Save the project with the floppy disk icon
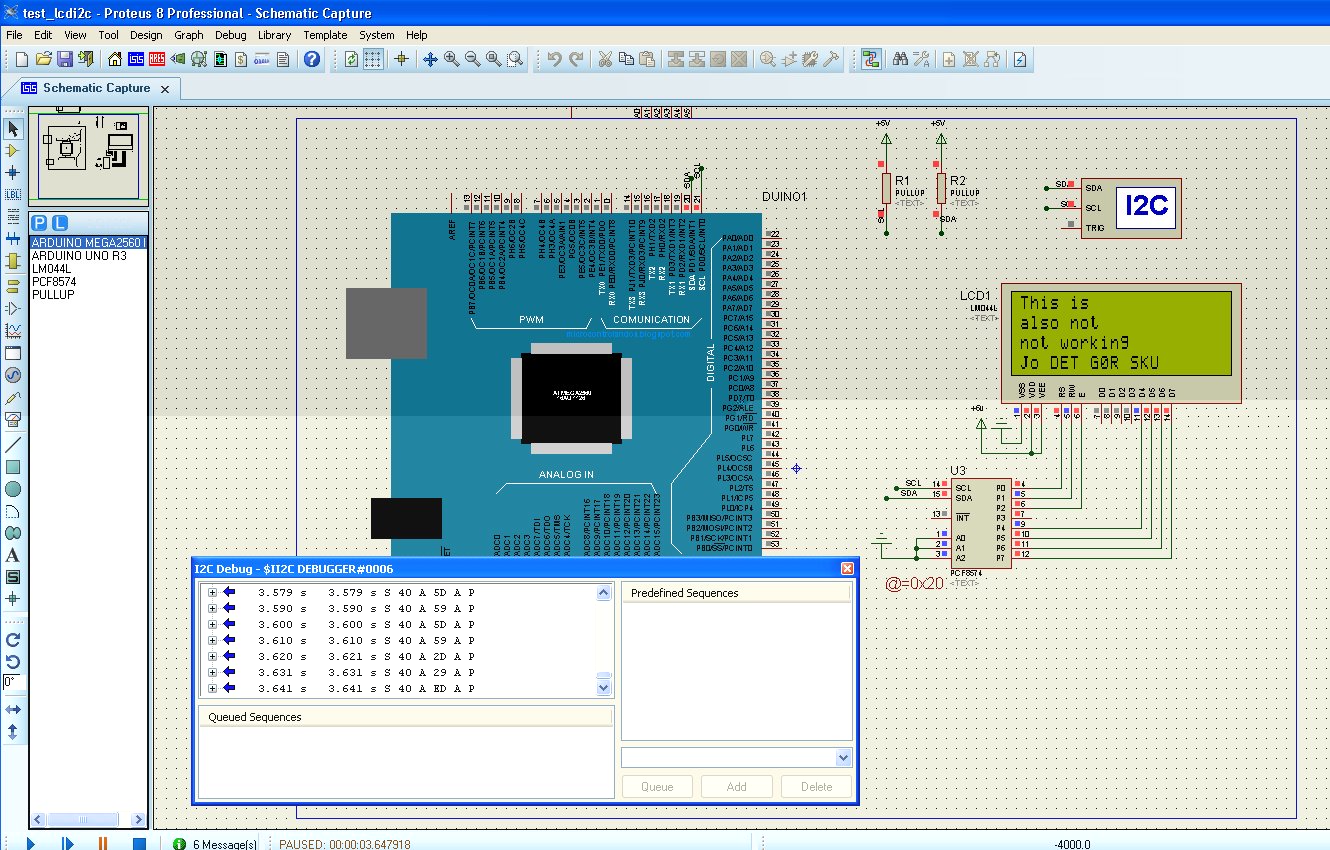The height and width of the screenshot is (850, 1330). click(65, 60)
